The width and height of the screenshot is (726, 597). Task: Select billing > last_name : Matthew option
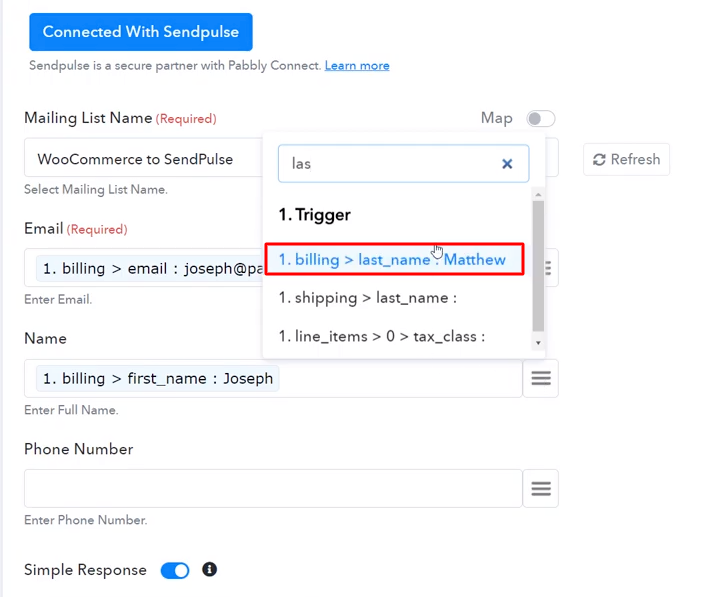[394, 259]
